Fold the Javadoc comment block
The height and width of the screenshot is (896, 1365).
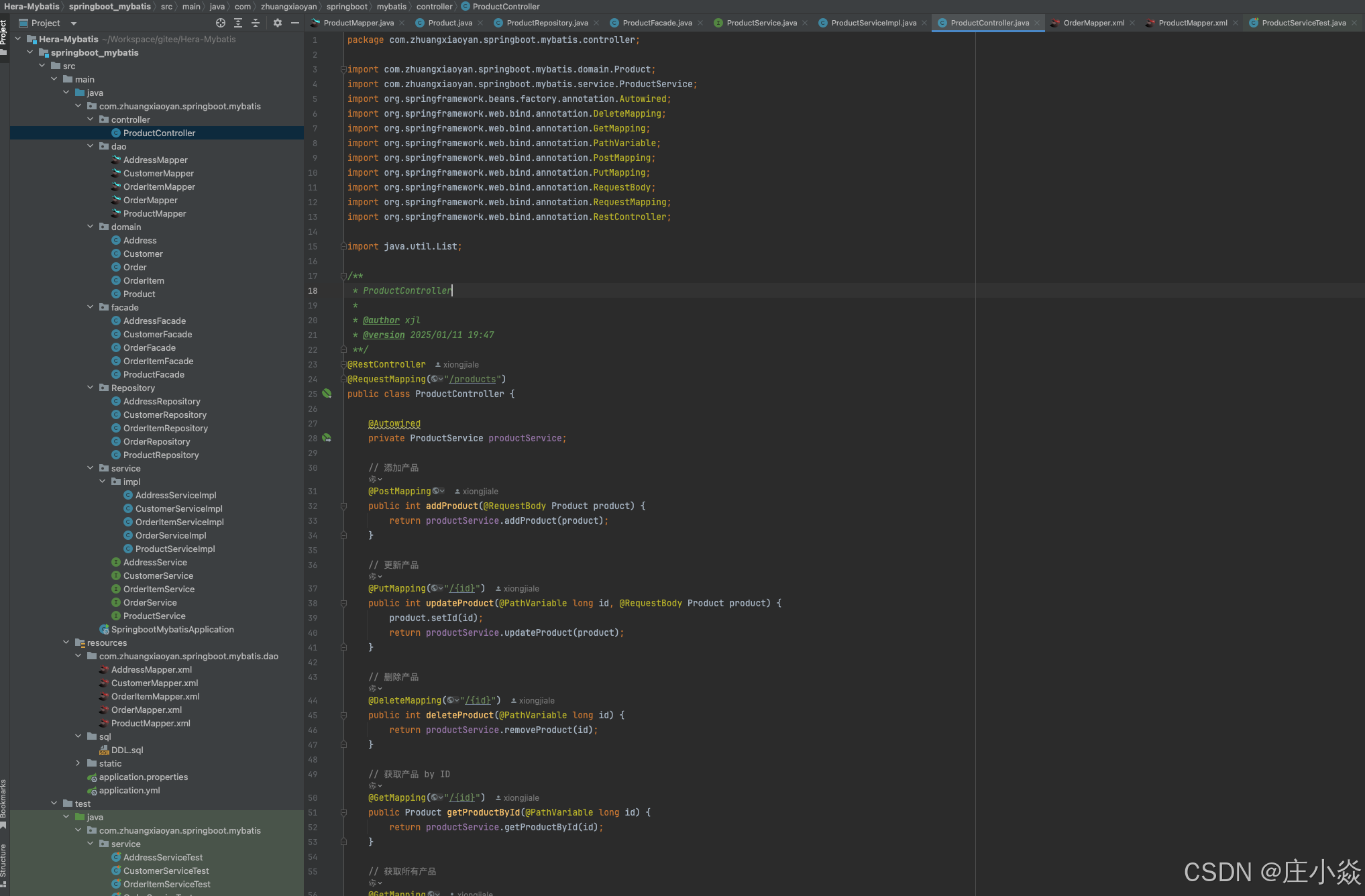(343, 276)
